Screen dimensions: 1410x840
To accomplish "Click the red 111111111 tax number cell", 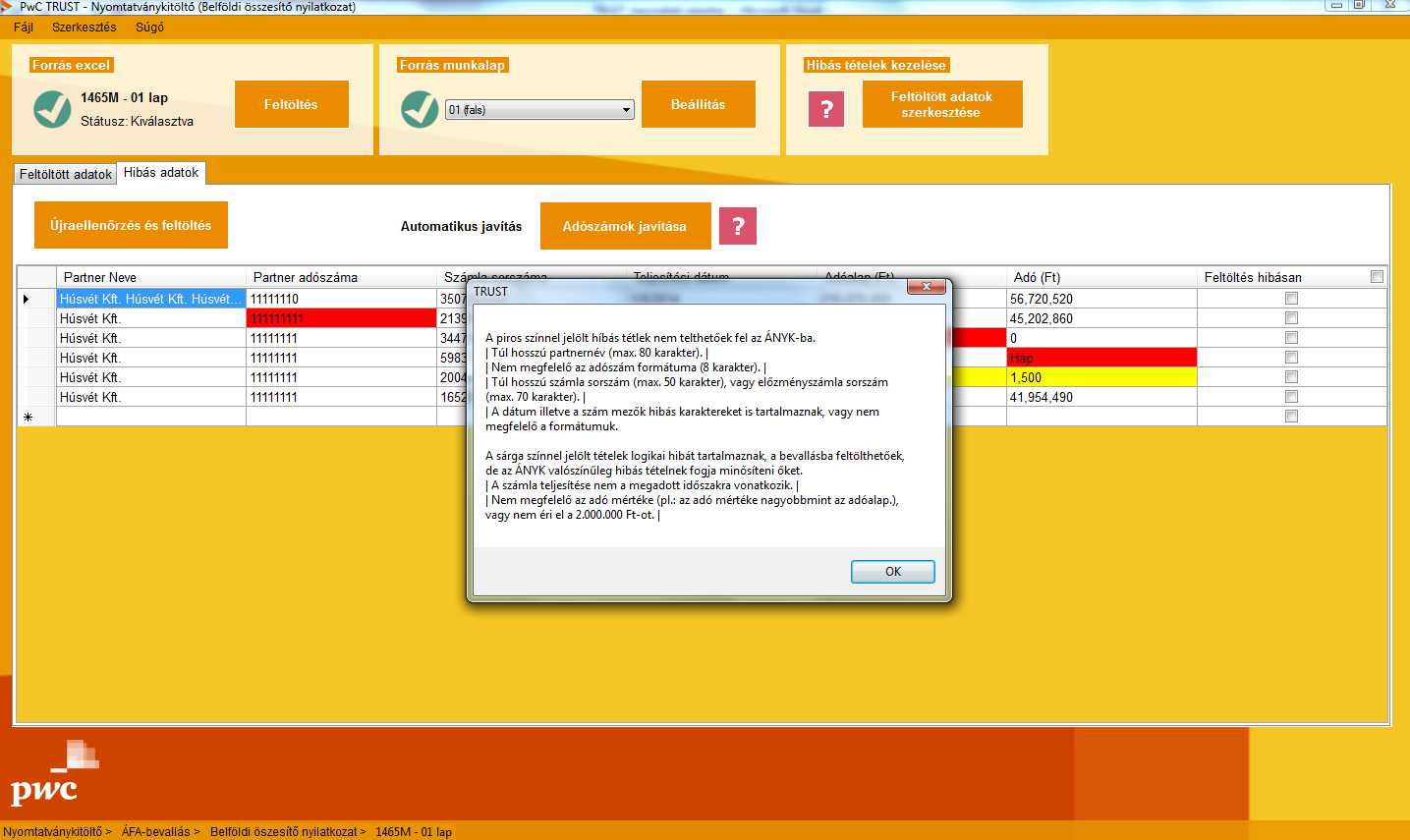I will coord(341,318).
